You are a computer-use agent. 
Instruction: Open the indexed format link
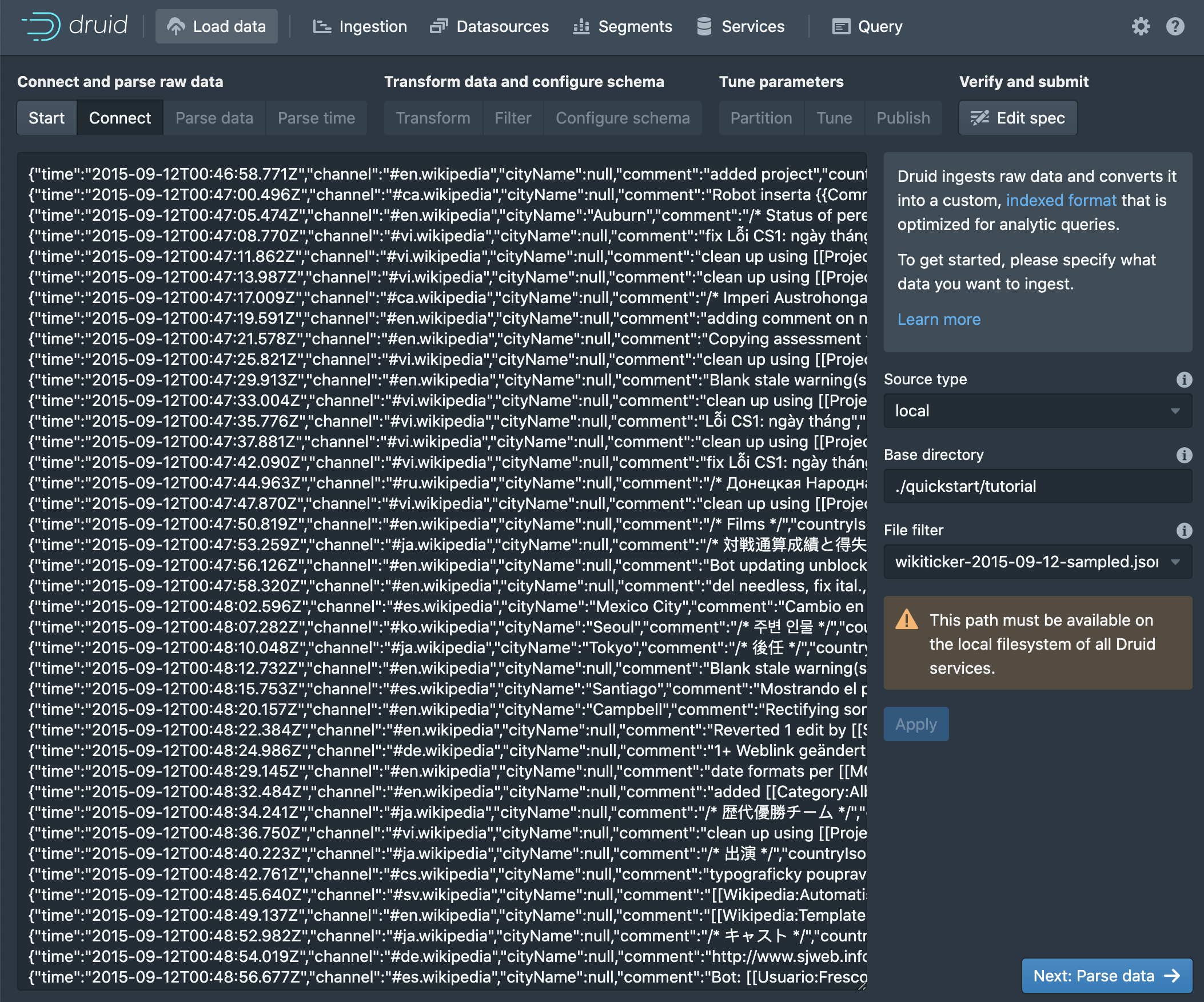tap(1061, 200)
